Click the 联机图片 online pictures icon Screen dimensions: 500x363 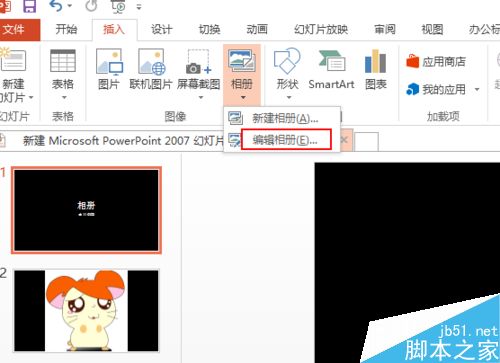(152, 62)
